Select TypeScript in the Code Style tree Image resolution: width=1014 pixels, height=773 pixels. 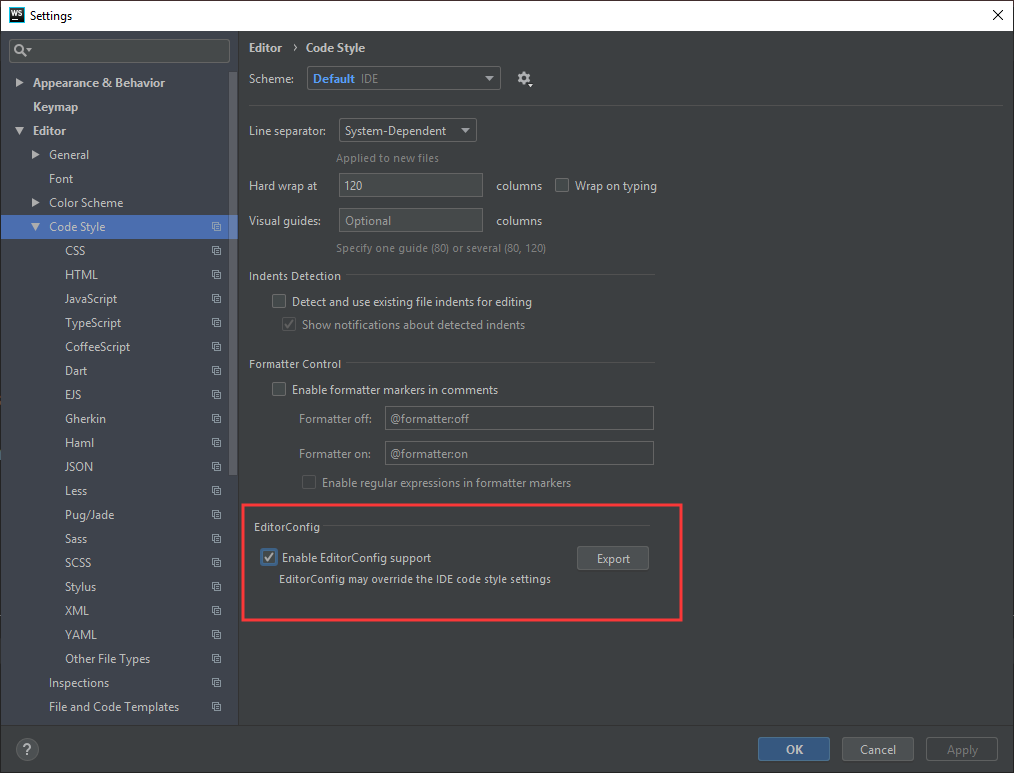click(93, 323)
